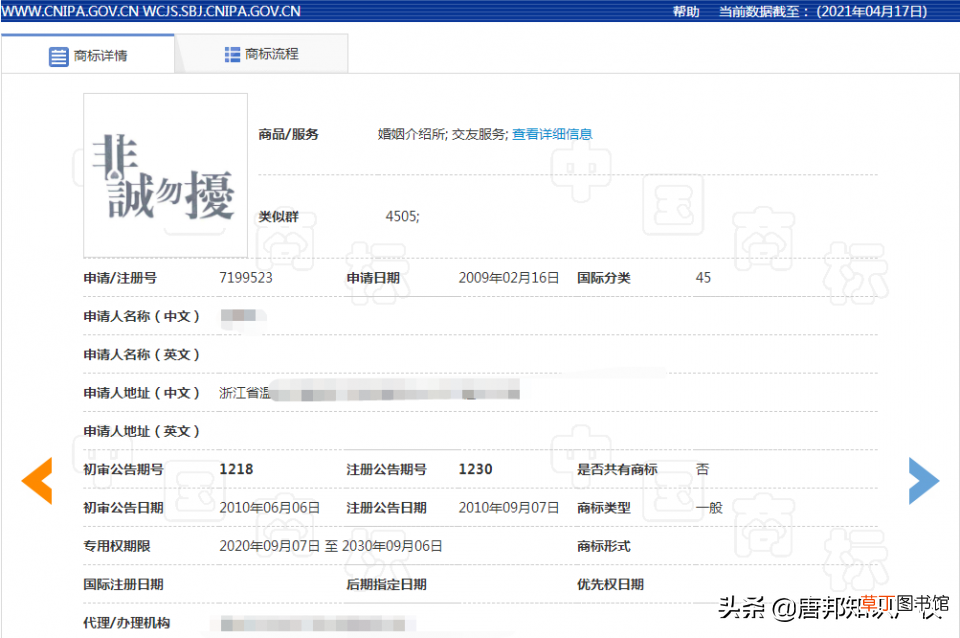Switch to the 商标详情 tab
This screenshot has height=638, width=960.
88,54
